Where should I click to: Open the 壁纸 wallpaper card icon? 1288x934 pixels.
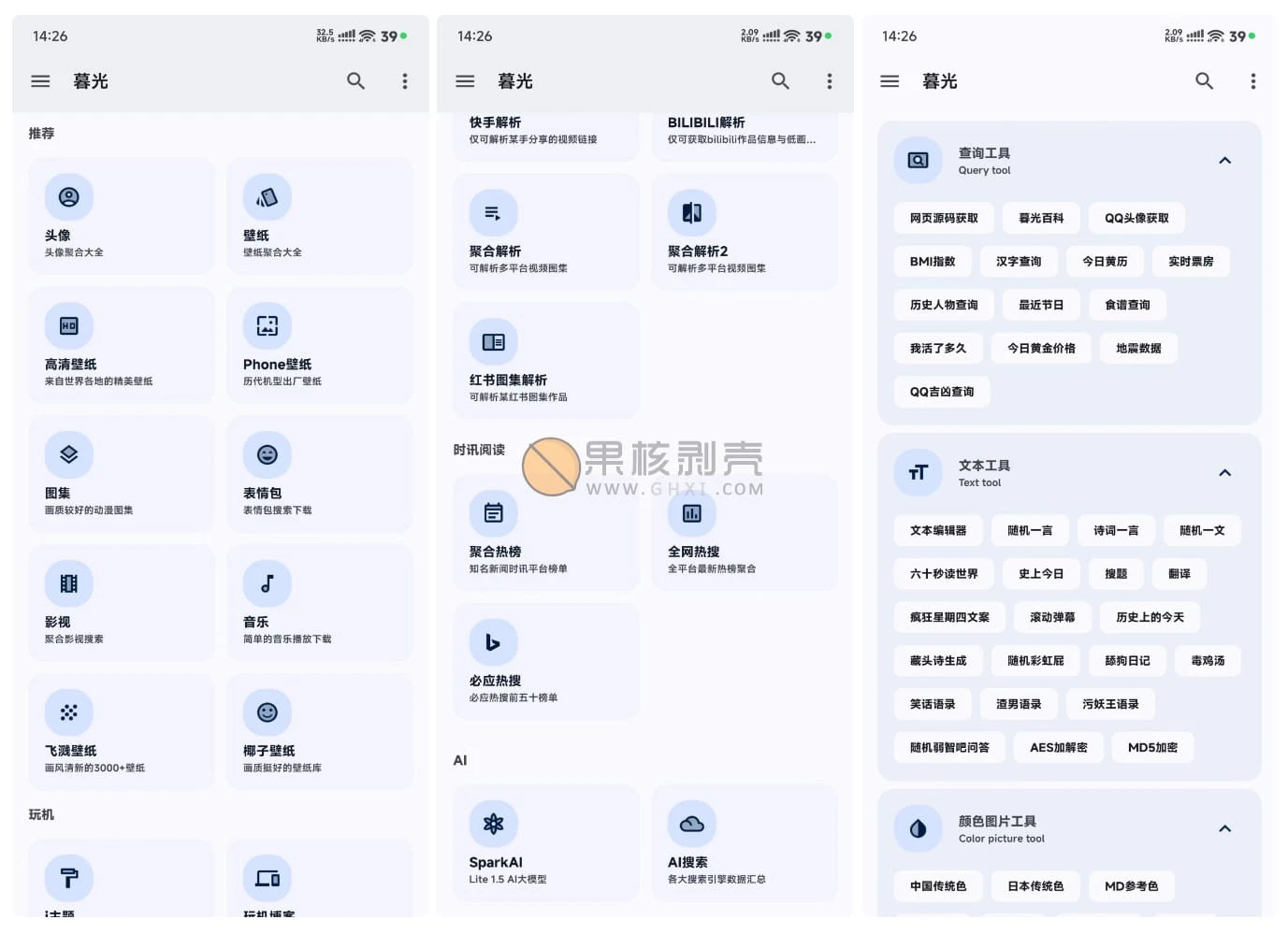tap(268, 197)
